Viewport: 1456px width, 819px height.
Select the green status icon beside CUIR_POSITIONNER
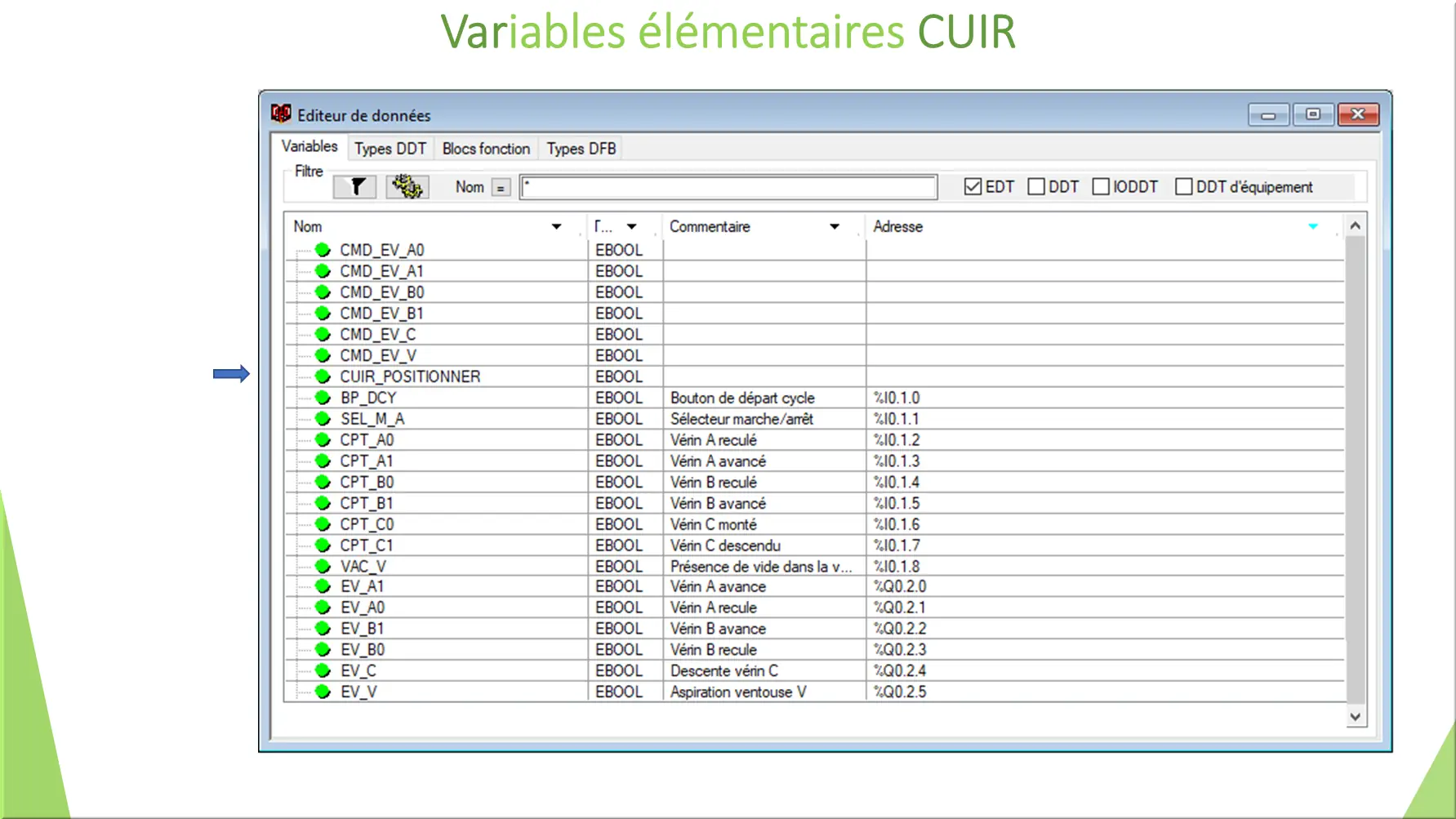point(322,376)
